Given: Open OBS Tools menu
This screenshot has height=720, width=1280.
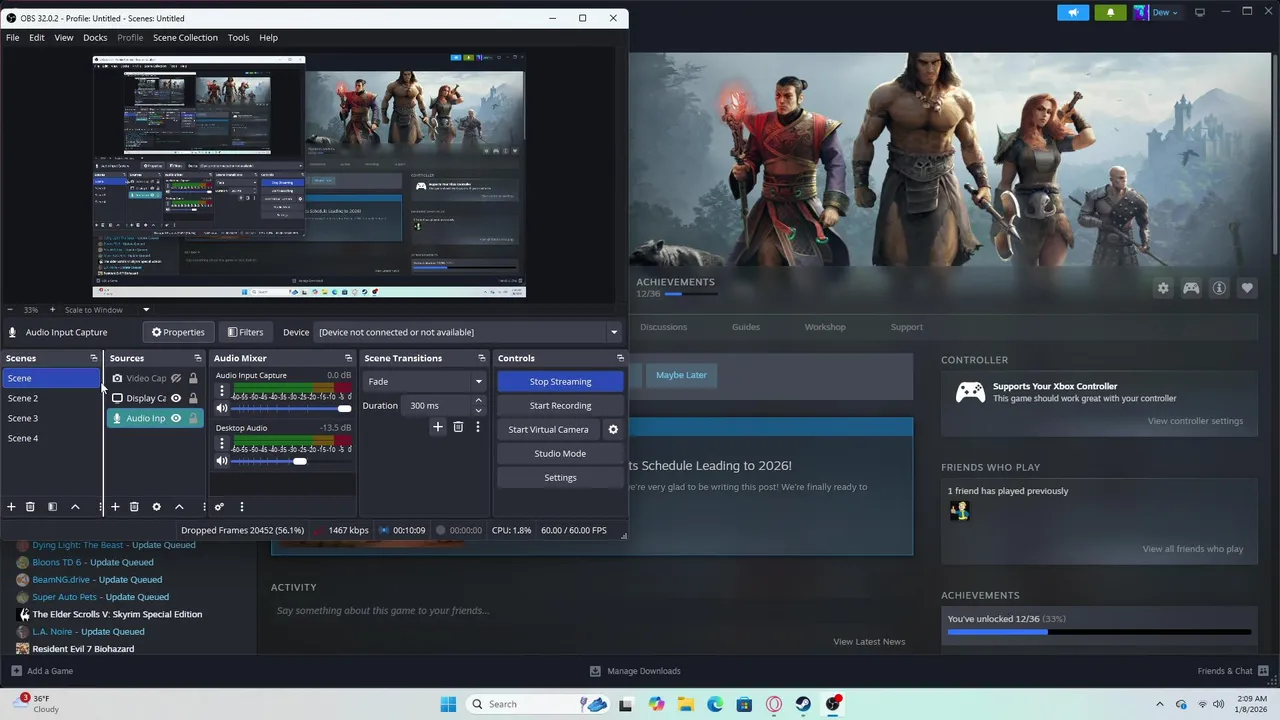Looking at the screenshot, I should (238, 37).
